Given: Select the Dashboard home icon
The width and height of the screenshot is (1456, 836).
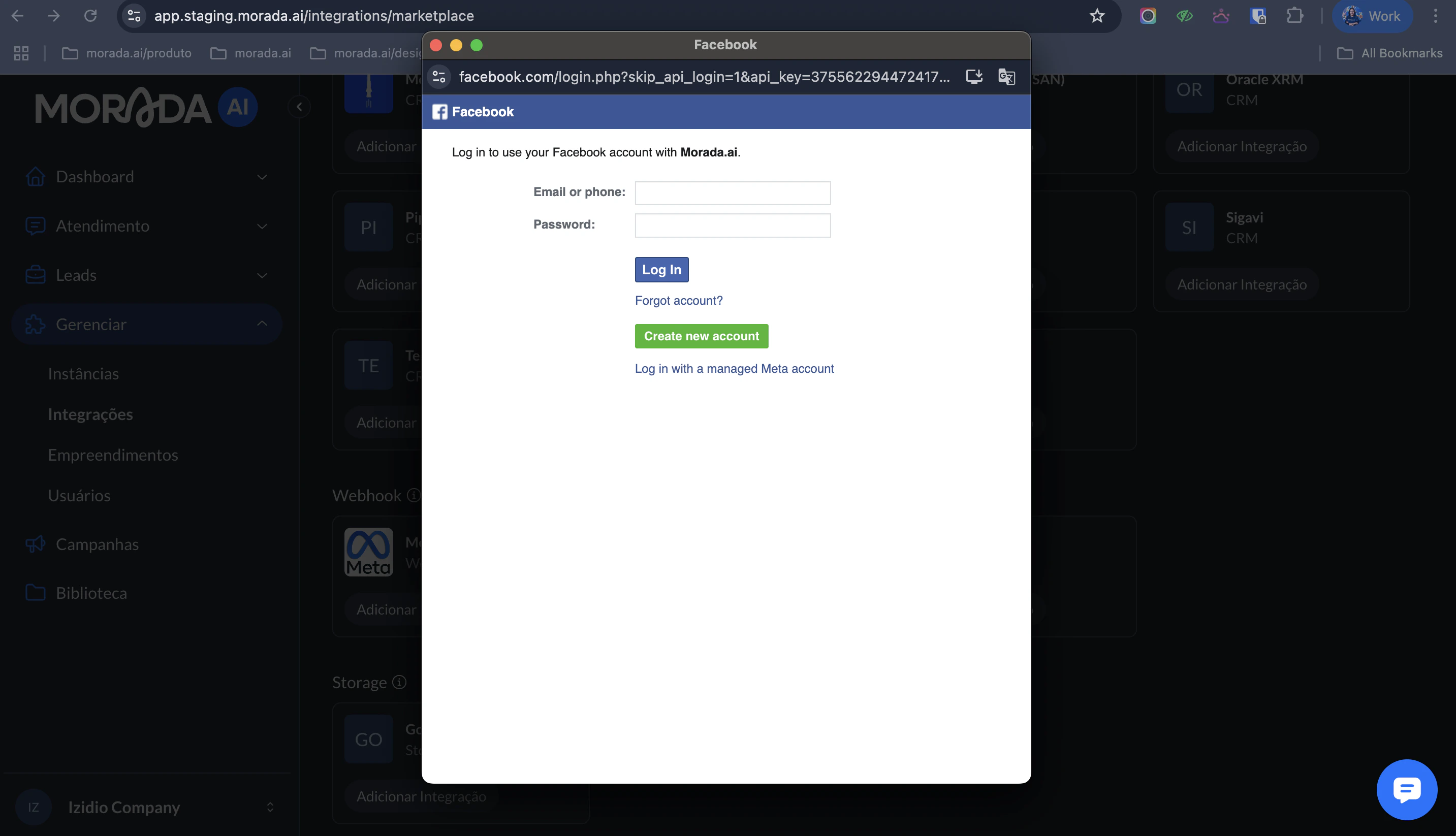Looking at the screenshot, I should [x=35, y=176].
